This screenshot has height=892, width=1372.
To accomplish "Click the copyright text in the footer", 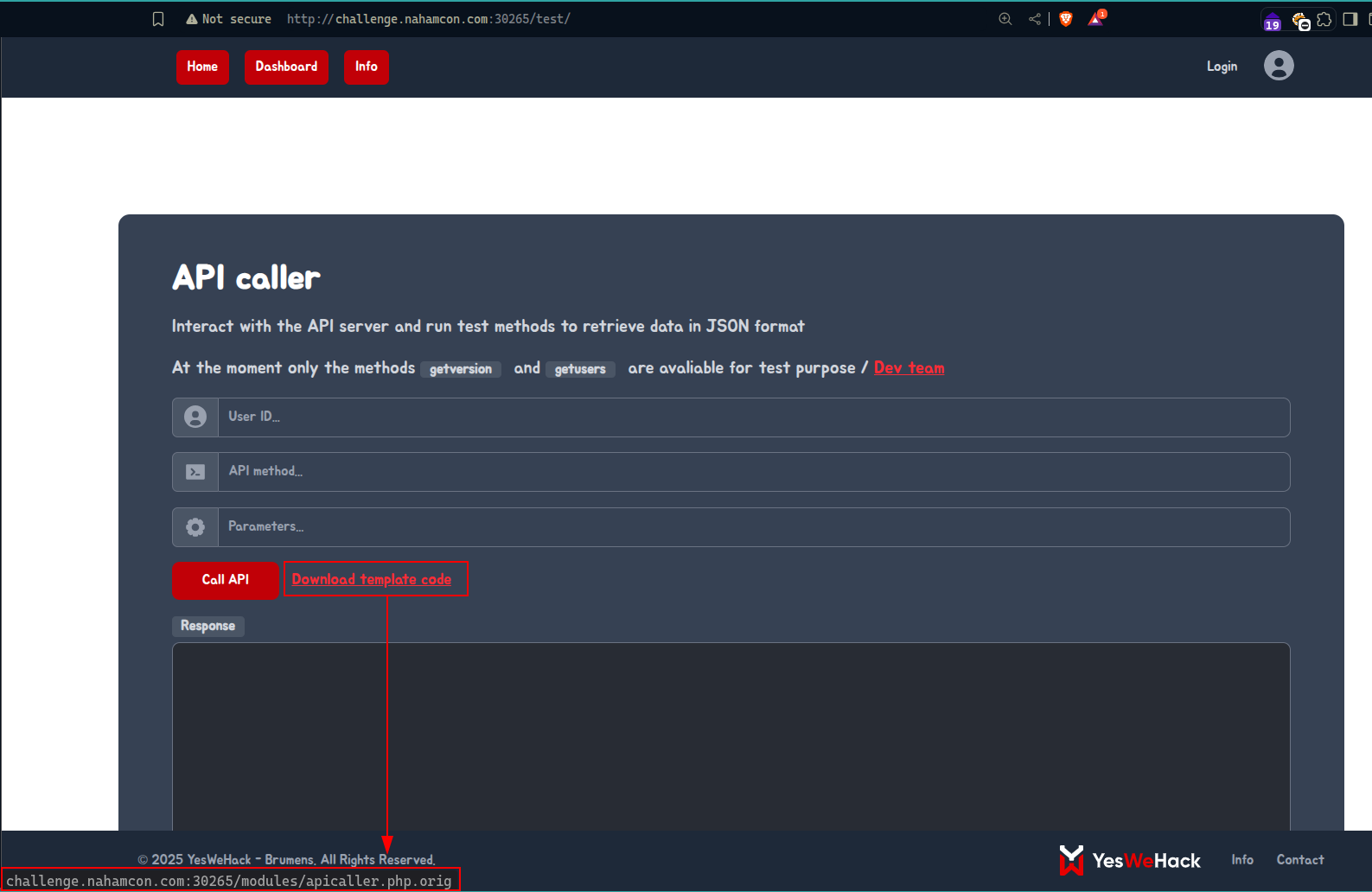I will (286, 860).
